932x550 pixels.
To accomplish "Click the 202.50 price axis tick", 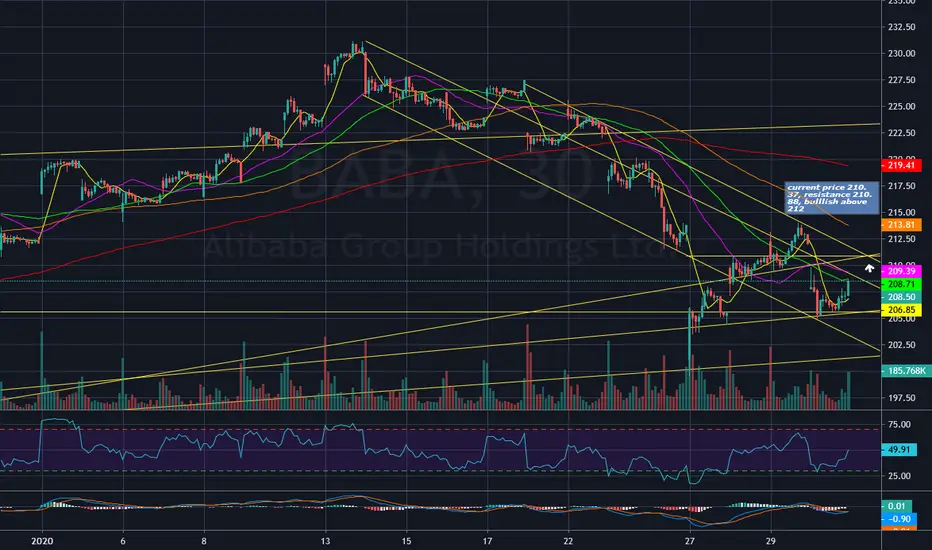I will click(901, 345).
